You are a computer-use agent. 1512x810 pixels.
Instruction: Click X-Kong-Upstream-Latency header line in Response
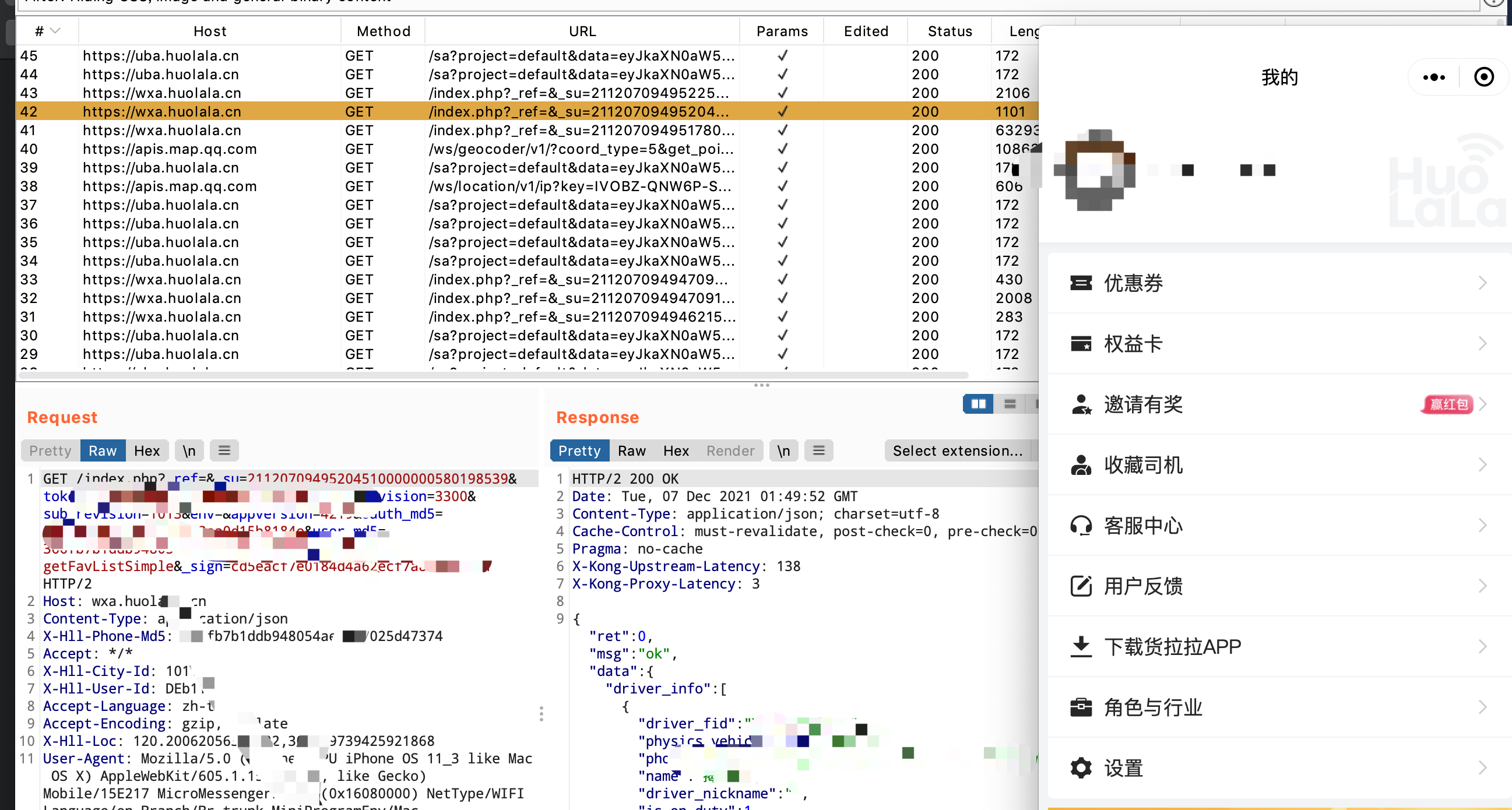(x=686, y=566)
